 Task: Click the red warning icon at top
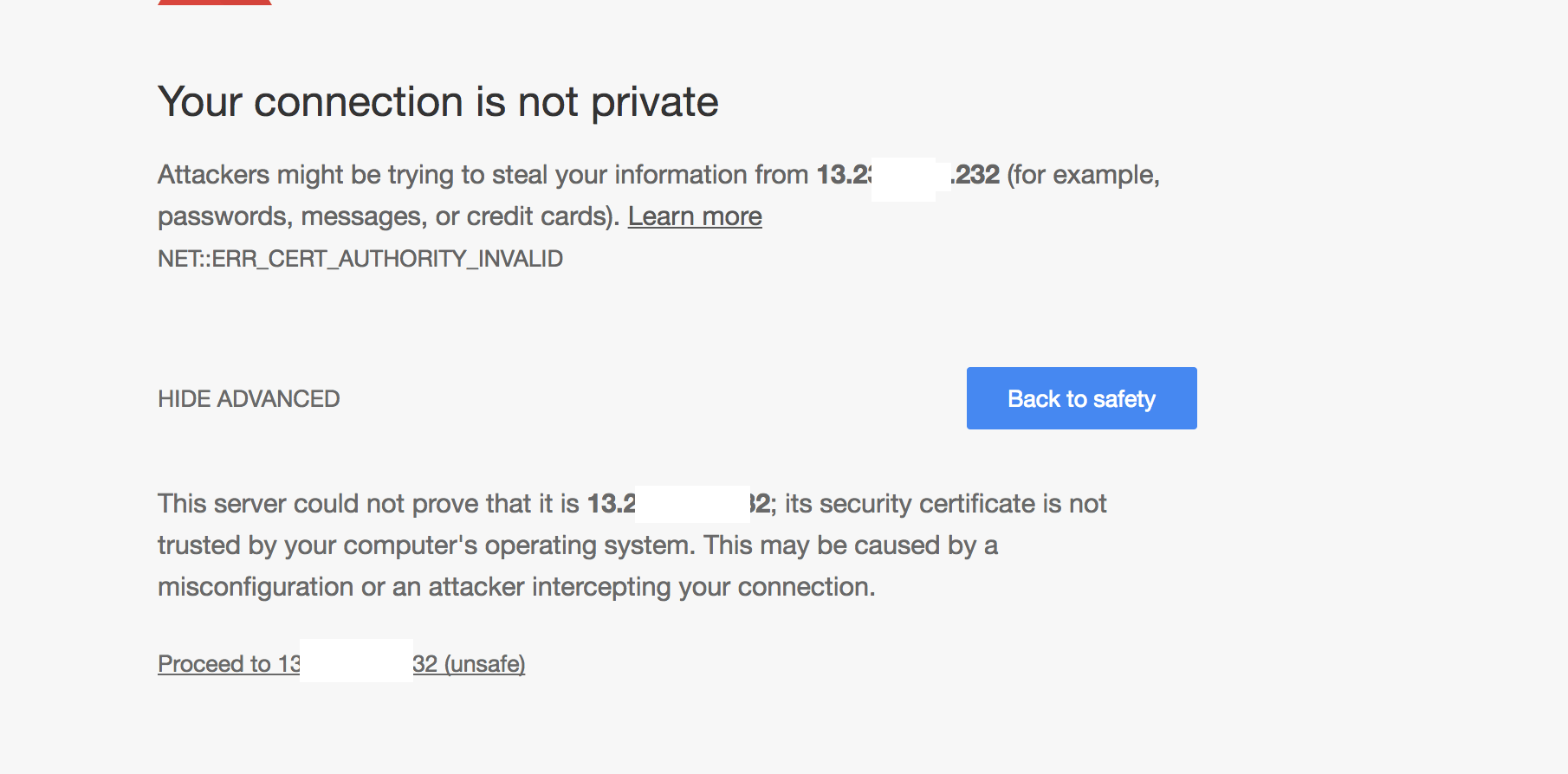215,3
